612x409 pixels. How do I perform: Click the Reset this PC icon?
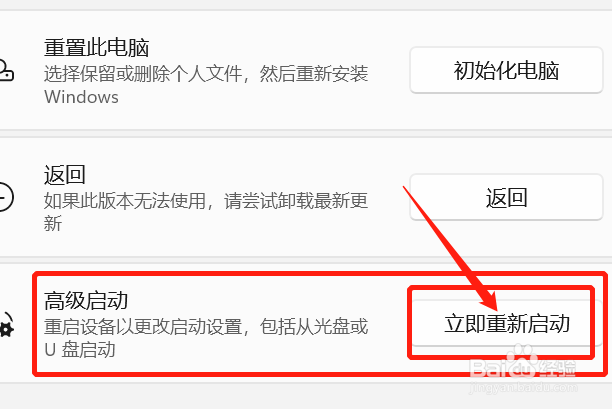tap(5, 70)
